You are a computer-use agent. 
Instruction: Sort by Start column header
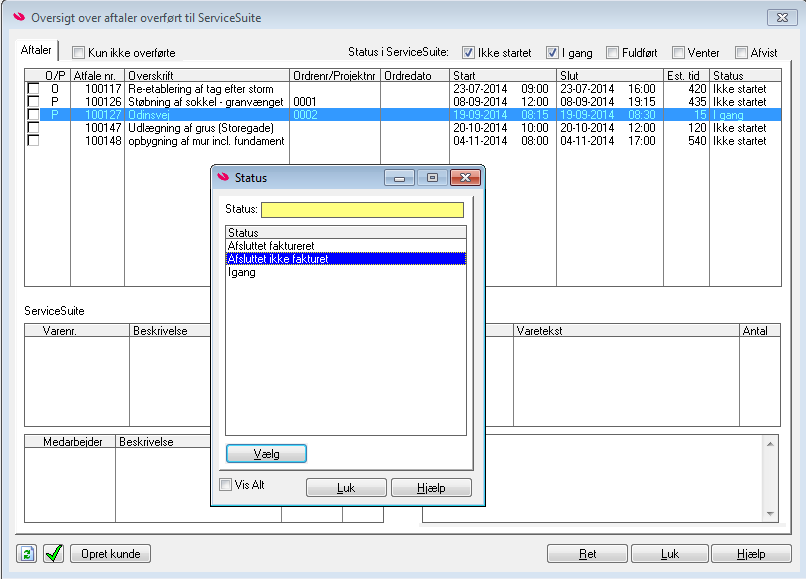click(503, 76)
